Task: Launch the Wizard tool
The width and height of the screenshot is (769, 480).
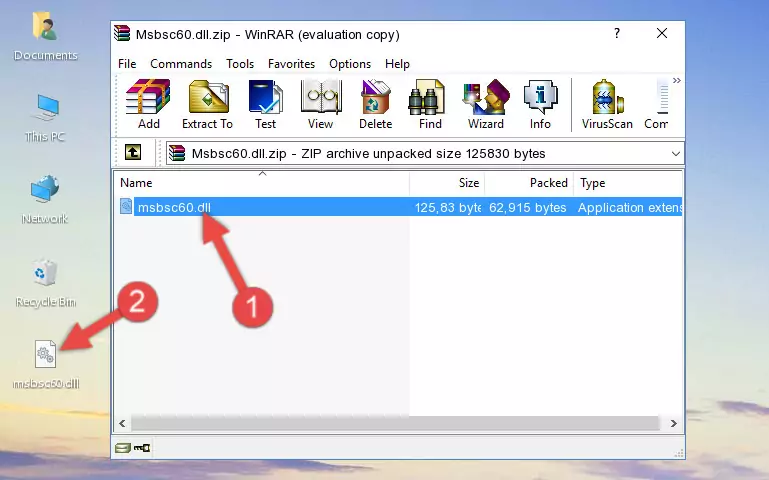Action: [486, 104]
